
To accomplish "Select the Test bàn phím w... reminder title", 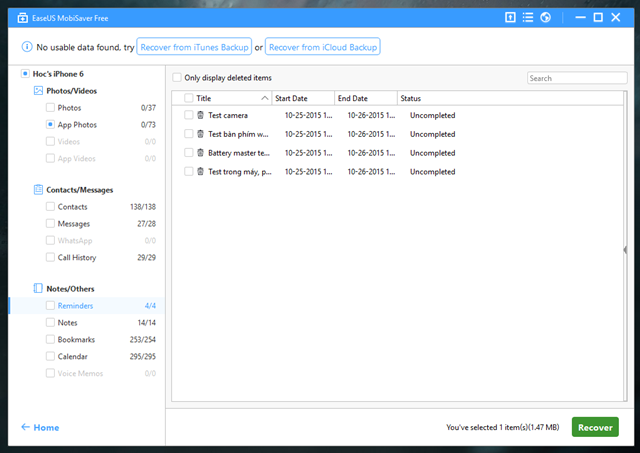I will [x=238, y=134].
